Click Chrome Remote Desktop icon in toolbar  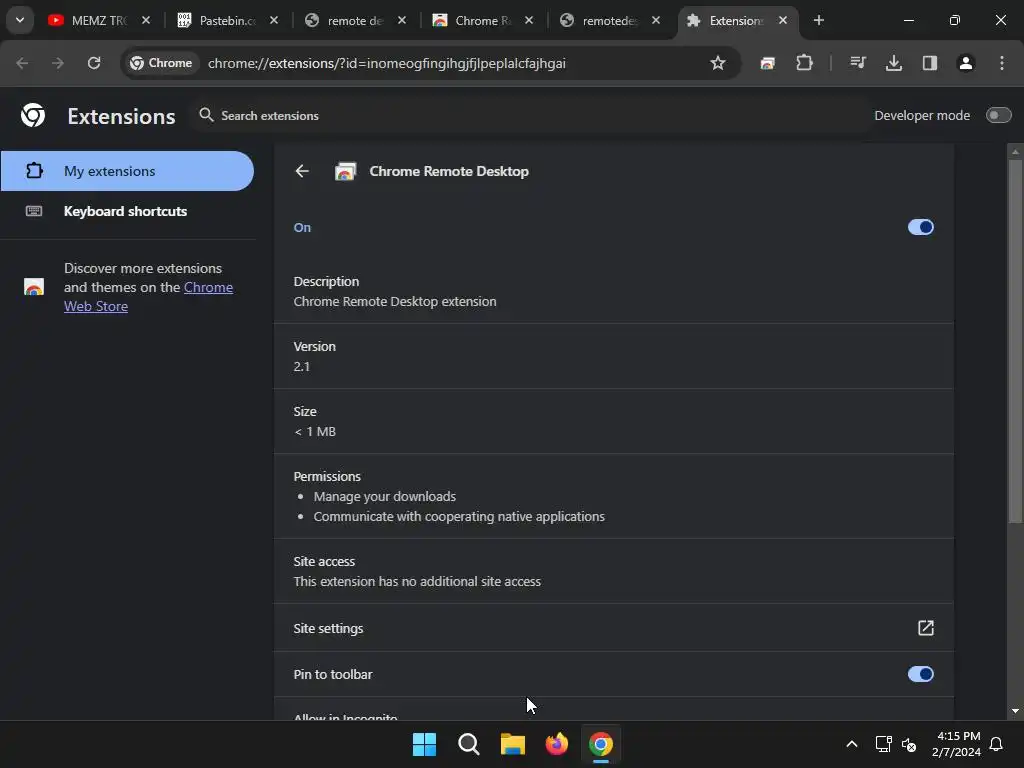click(767, 63)
